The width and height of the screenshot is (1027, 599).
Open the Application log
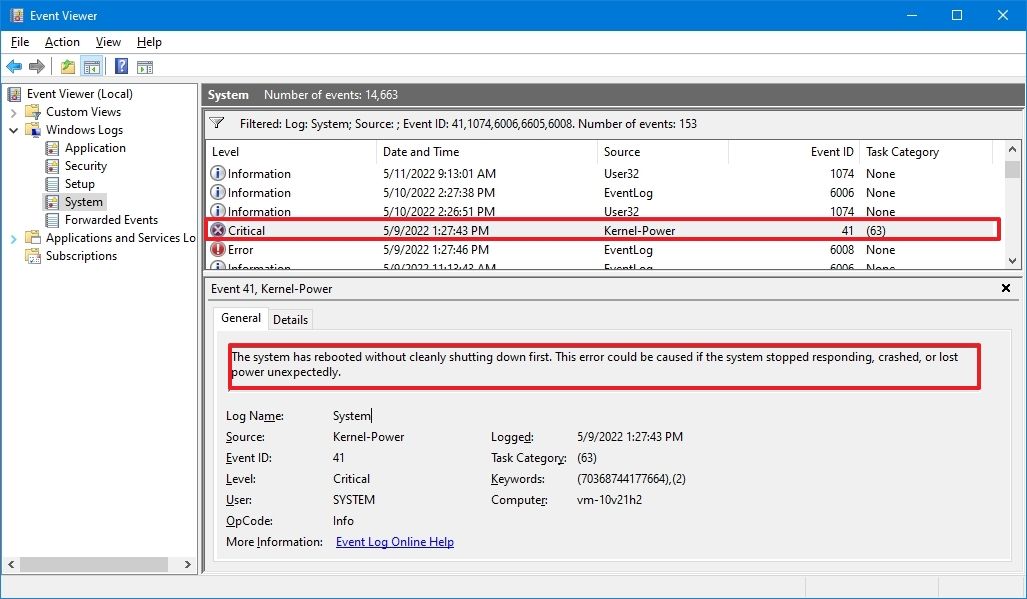95,147
